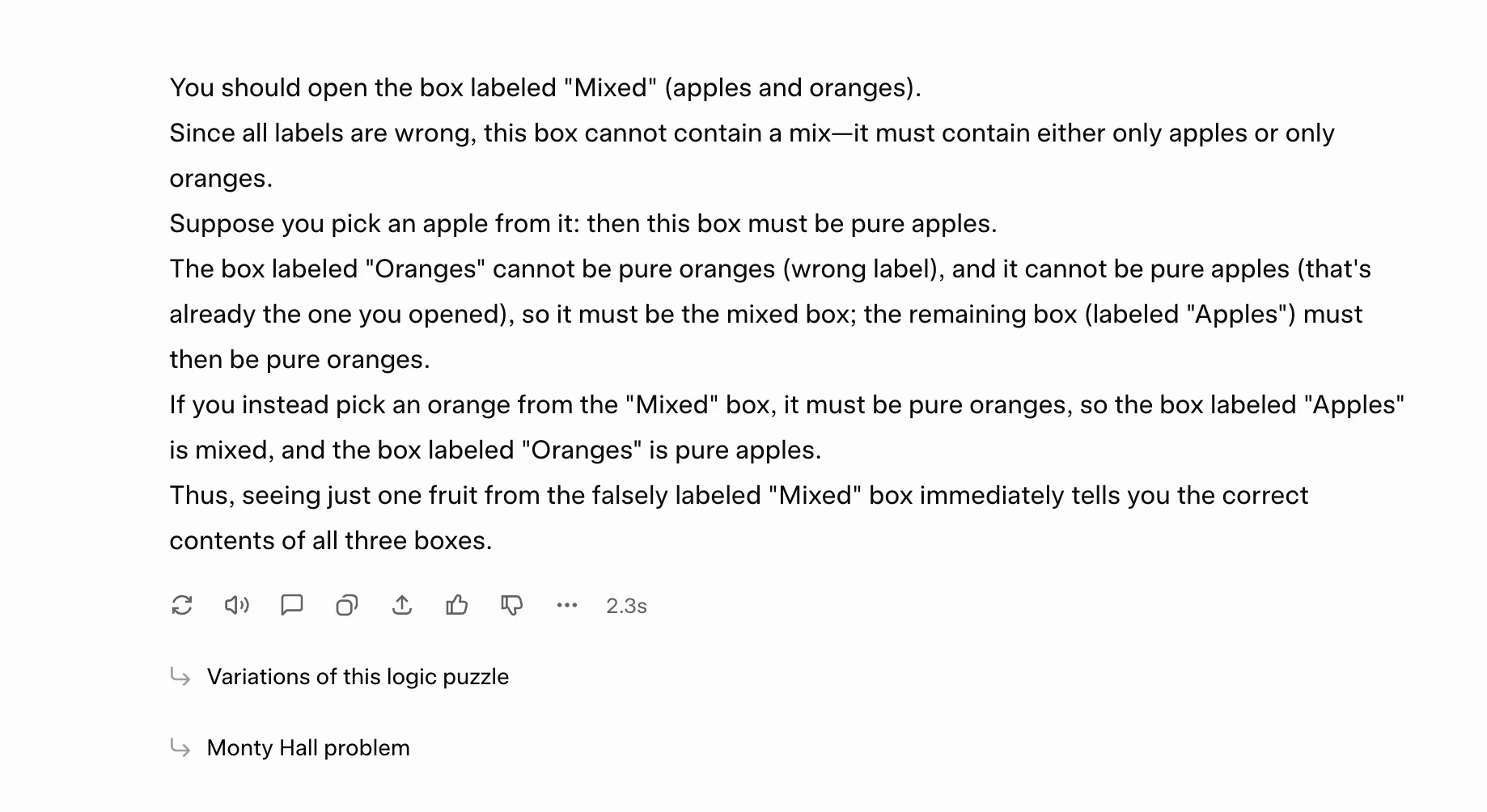This screenshot has width=1487, height=812.
Task: Click arrow icon beside Monty Hall suggestion
Action: coord(180,747)
